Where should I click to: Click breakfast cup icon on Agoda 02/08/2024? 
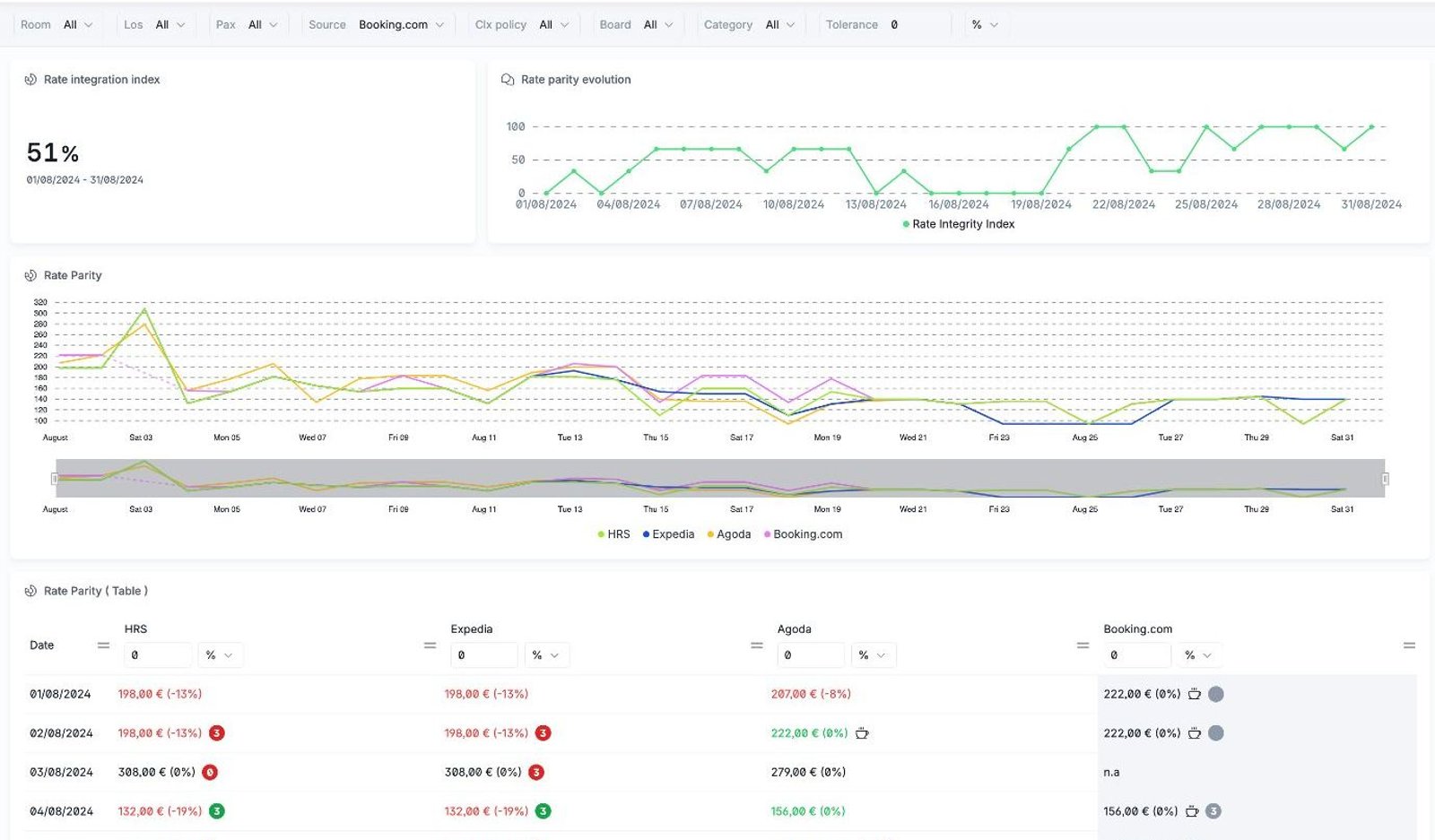pos(862,733)
